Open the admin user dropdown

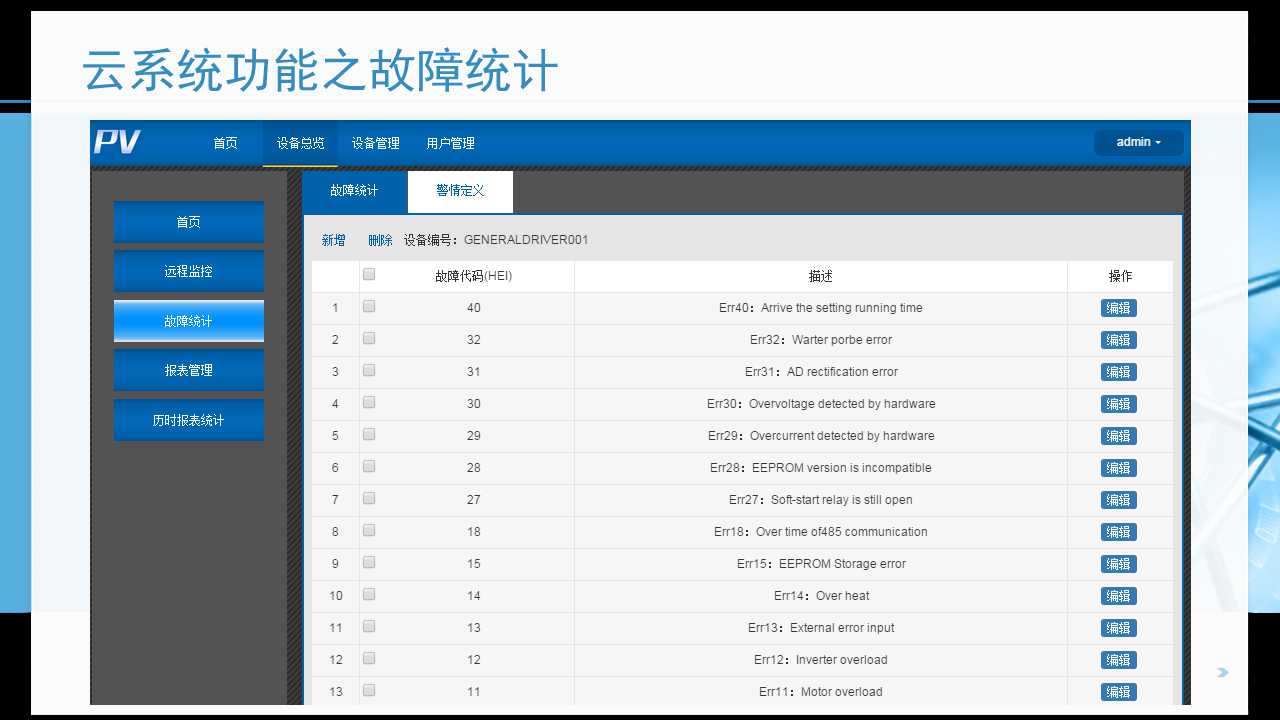(x=1138, y=143)
